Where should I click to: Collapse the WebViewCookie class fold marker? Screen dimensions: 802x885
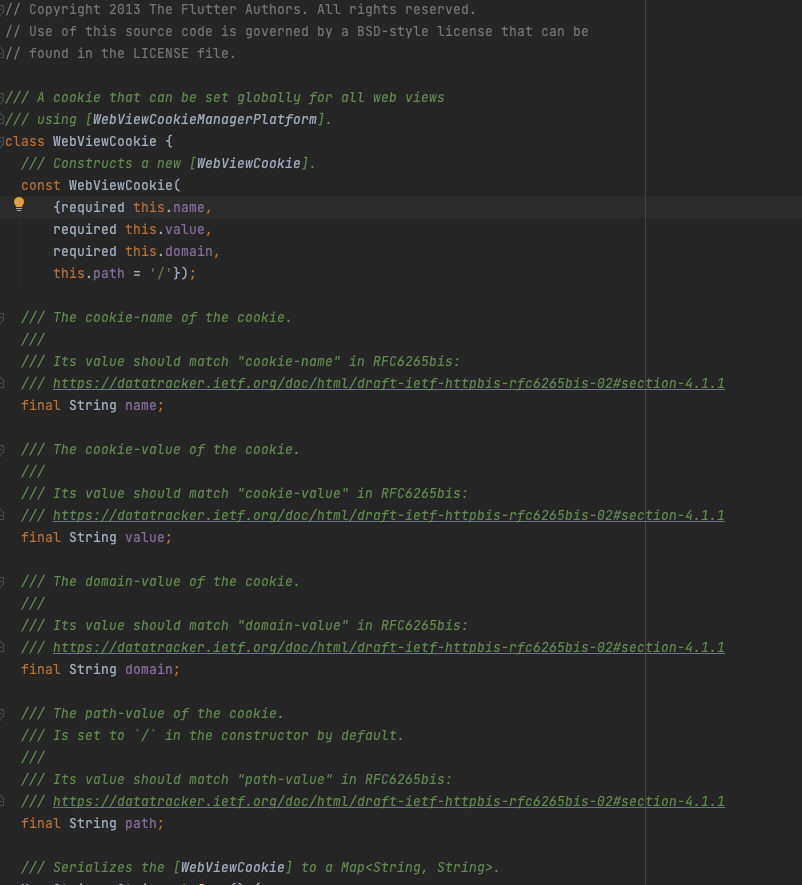pyautogui.click(x=2, y=142)
